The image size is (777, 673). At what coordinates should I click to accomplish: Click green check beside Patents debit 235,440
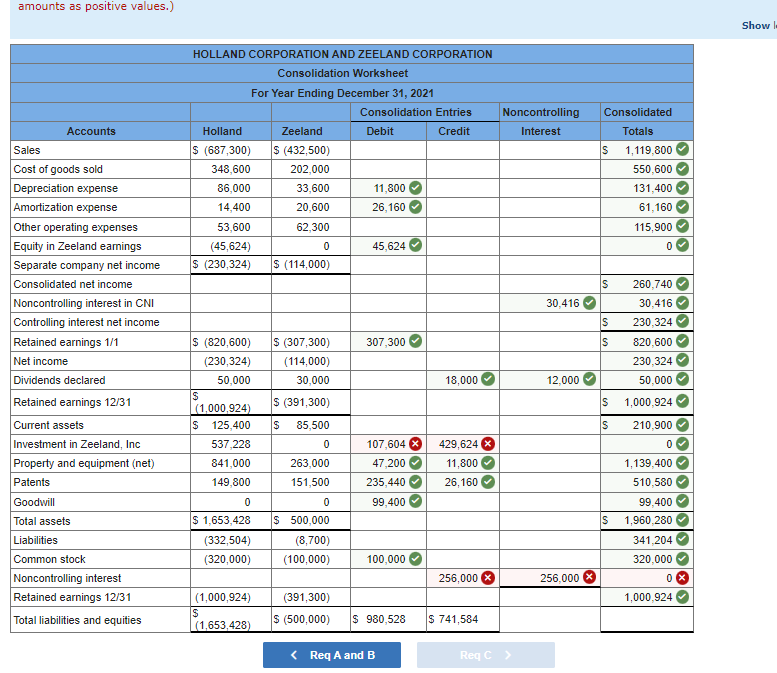tap(415, 482)
